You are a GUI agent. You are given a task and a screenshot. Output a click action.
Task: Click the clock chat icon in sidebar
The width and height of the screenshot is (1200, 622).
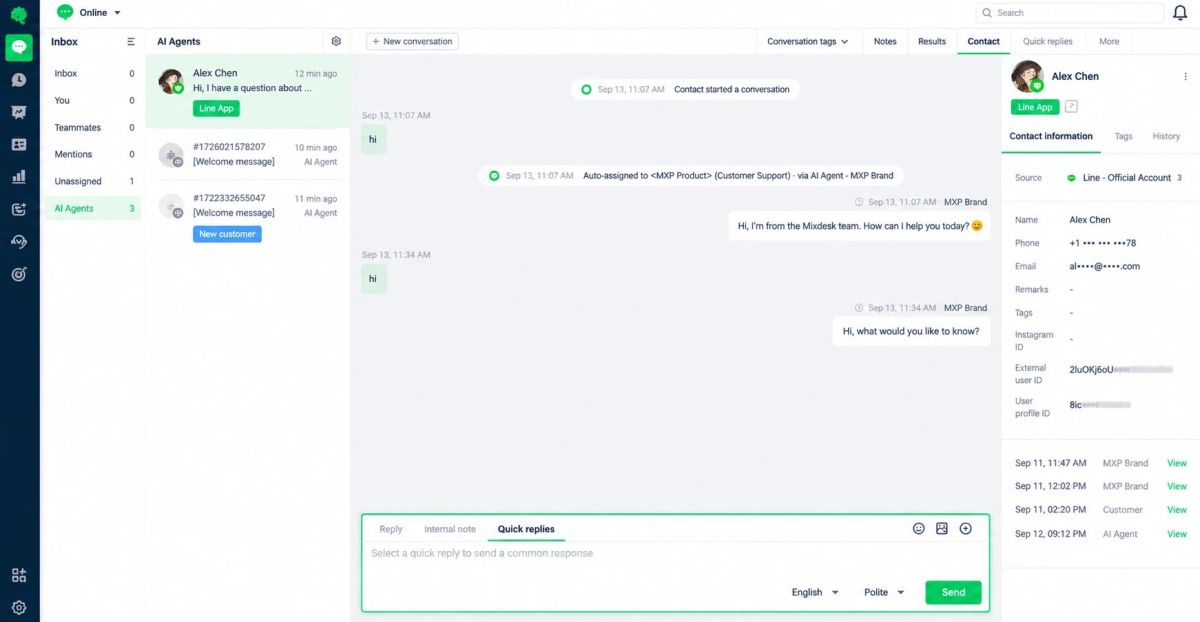click(19, 80)
